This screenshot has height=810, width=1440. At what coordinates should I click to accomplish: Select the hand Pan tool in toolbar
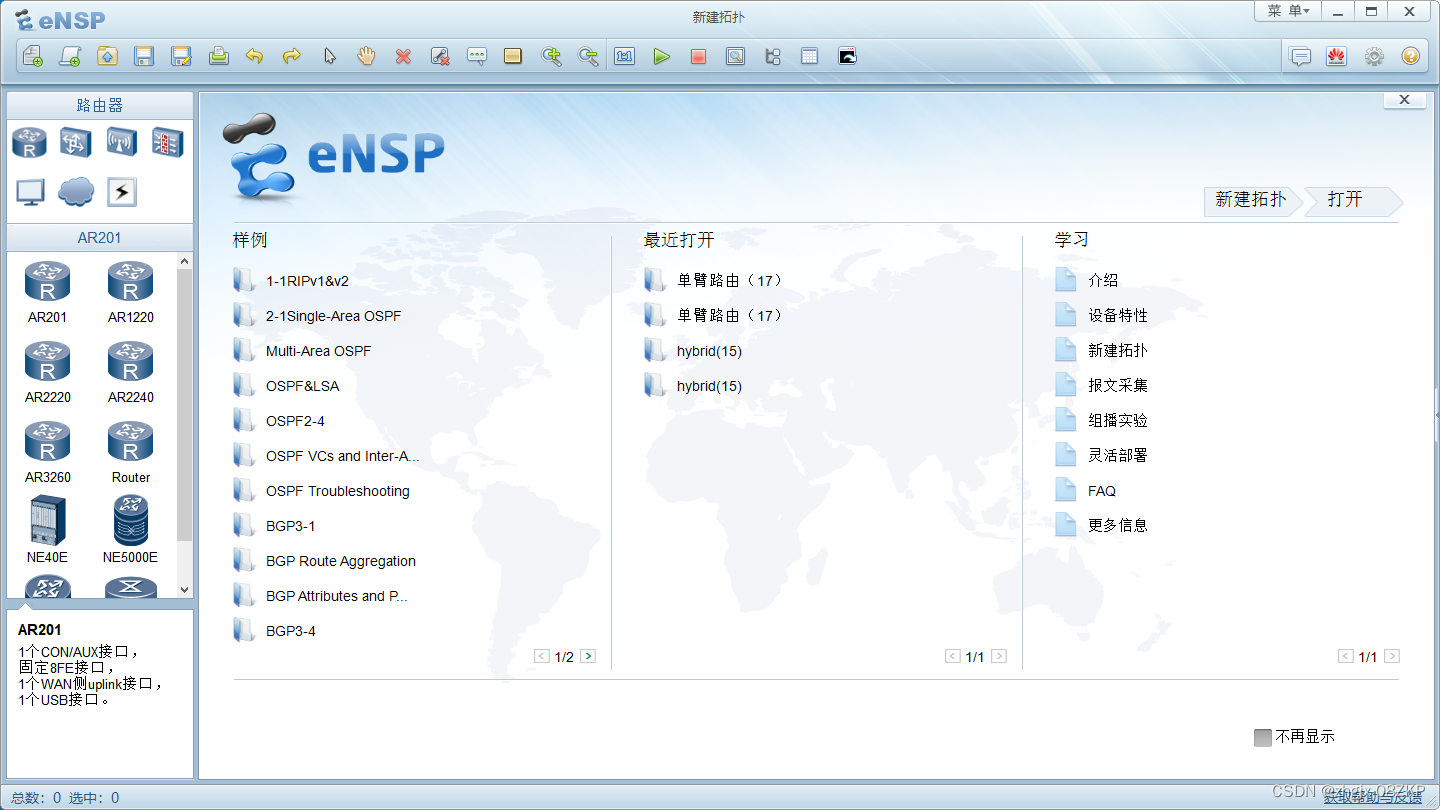point(366,56)
